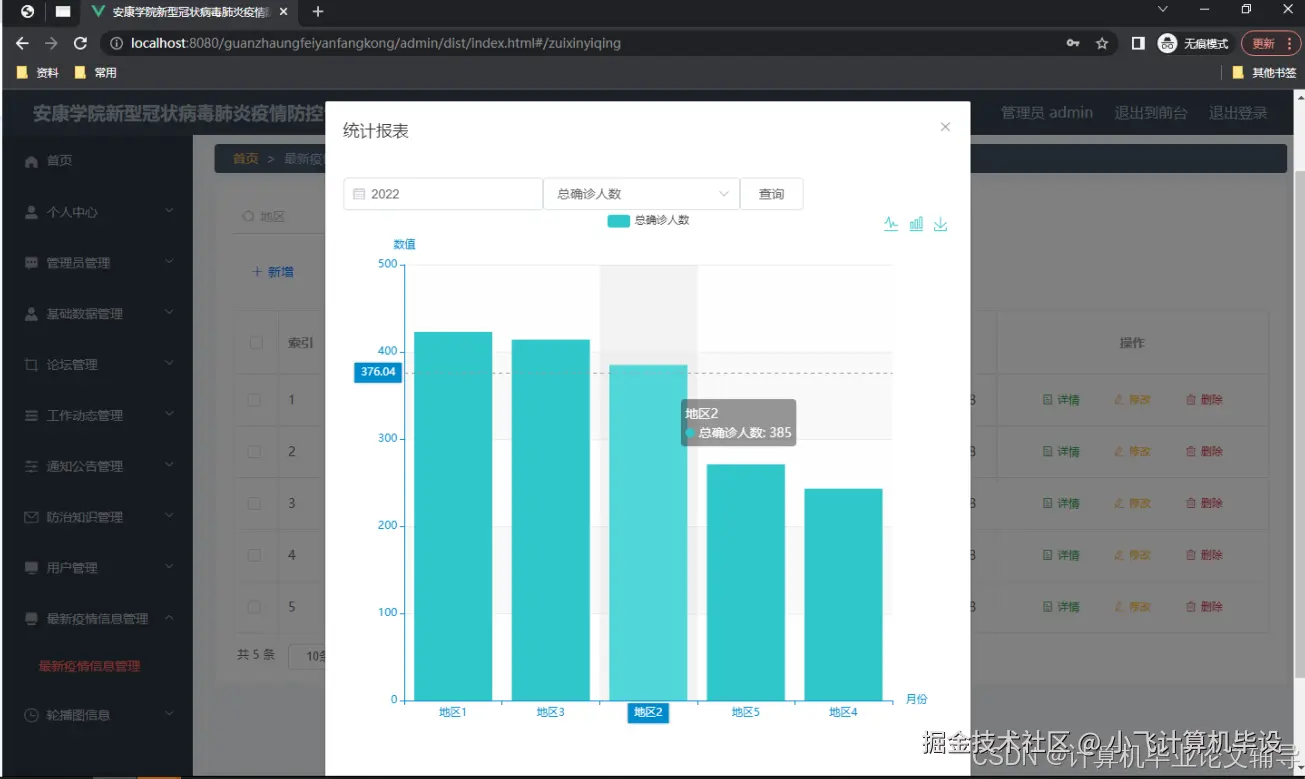This screenshot has width=1305, height=779.
Task: Expand 基础数据管理 sidebar menu
Action: point(97,314)
